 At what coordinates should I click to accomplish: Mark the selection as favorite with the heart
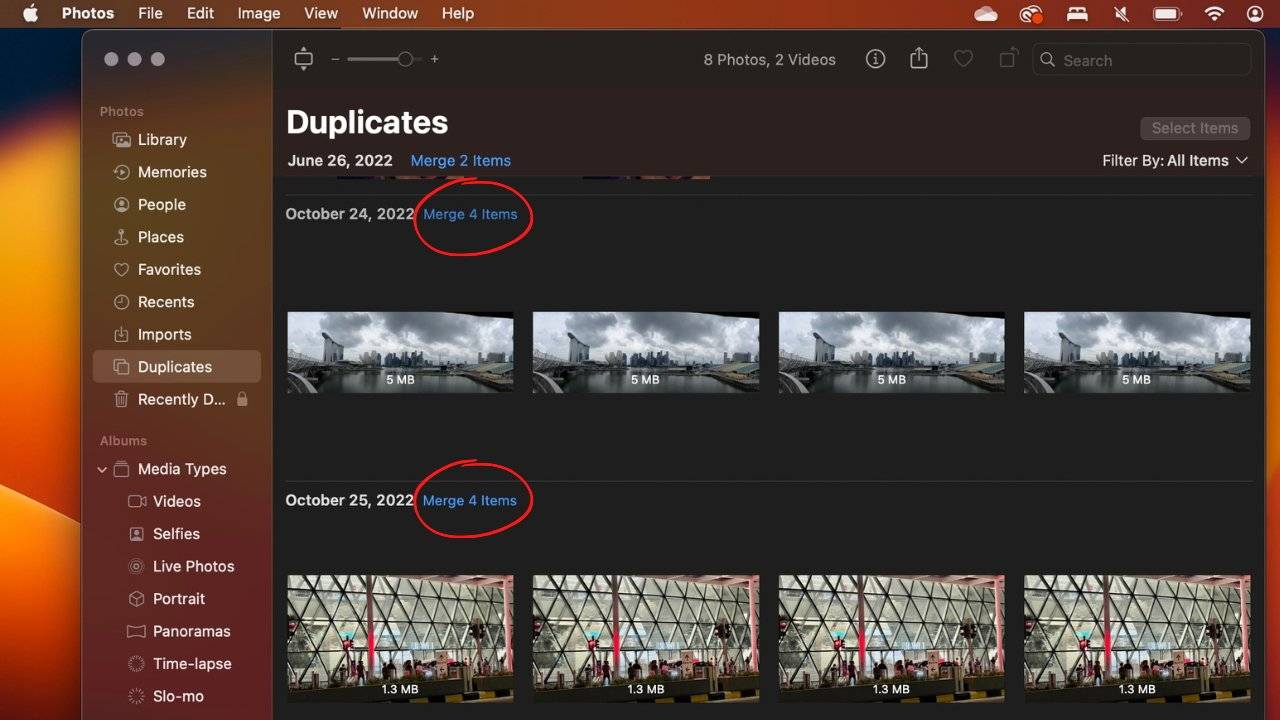tap(963, 59)
